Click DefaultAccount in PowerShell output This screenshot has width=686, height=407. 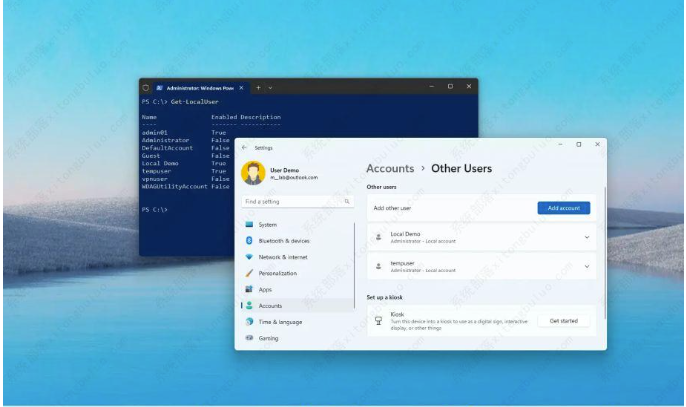167,148
